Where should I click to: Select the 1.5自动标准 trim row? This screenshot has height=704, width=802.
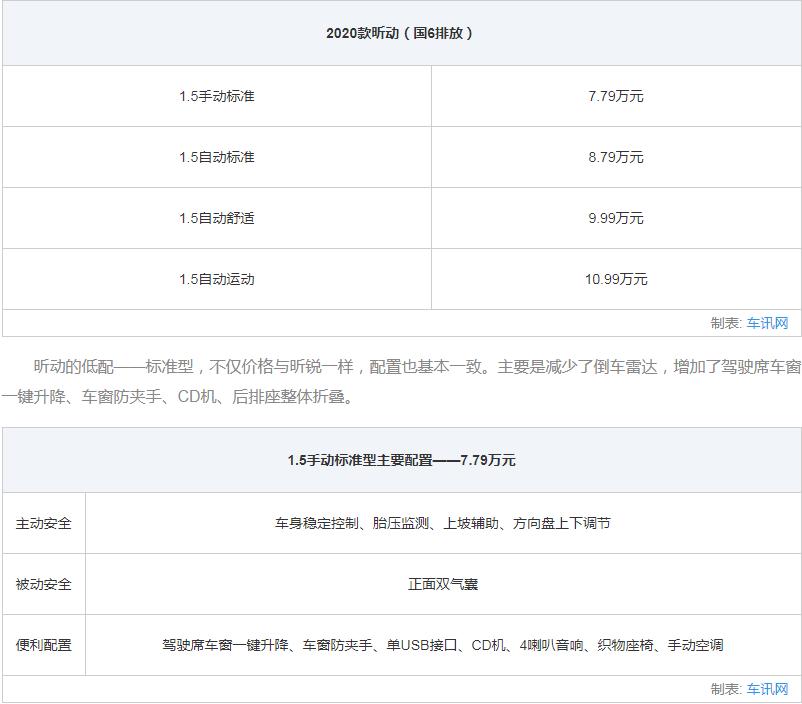(217, 157)
